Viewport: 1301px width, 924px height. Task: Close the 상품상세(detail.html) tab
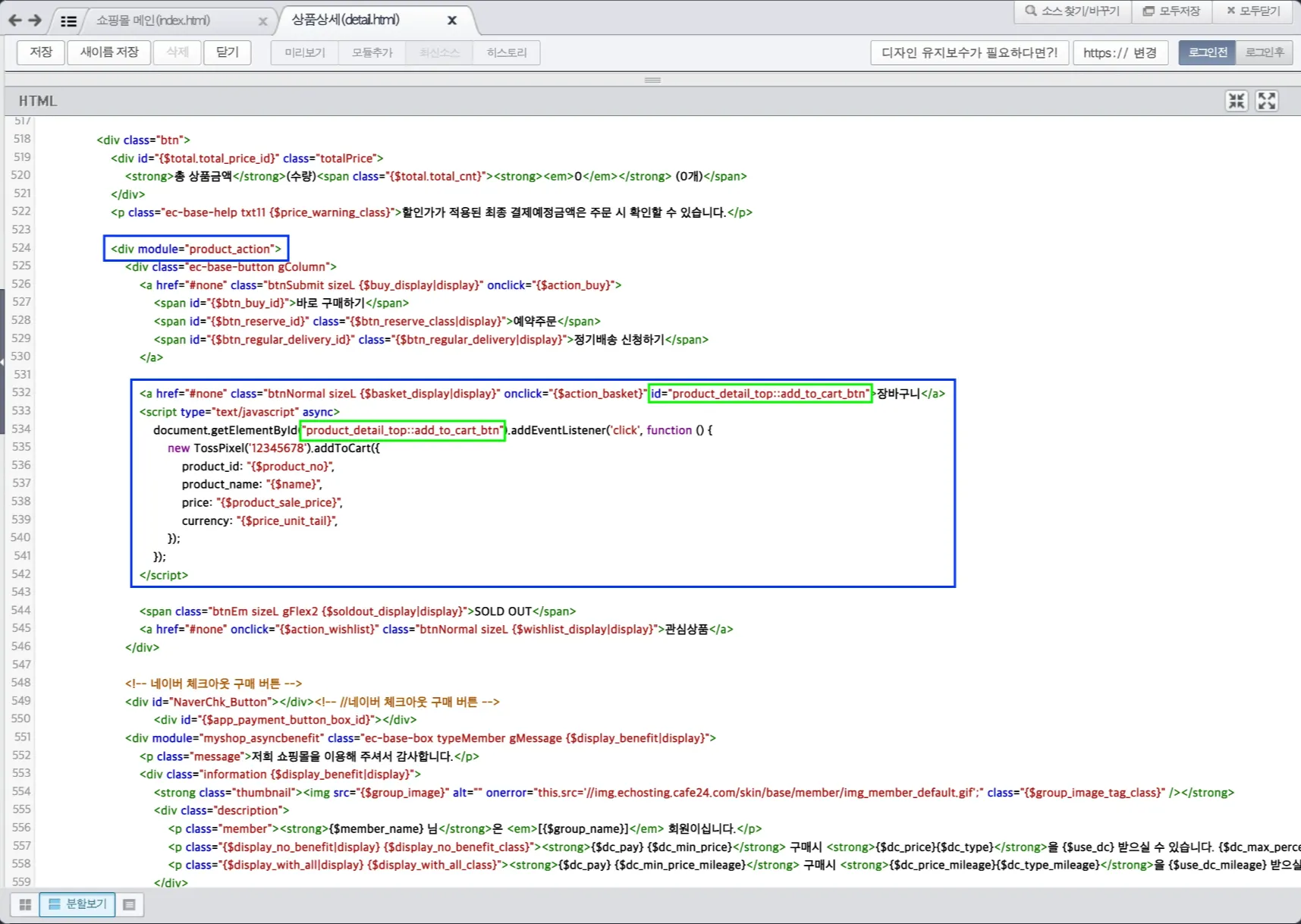452,20
